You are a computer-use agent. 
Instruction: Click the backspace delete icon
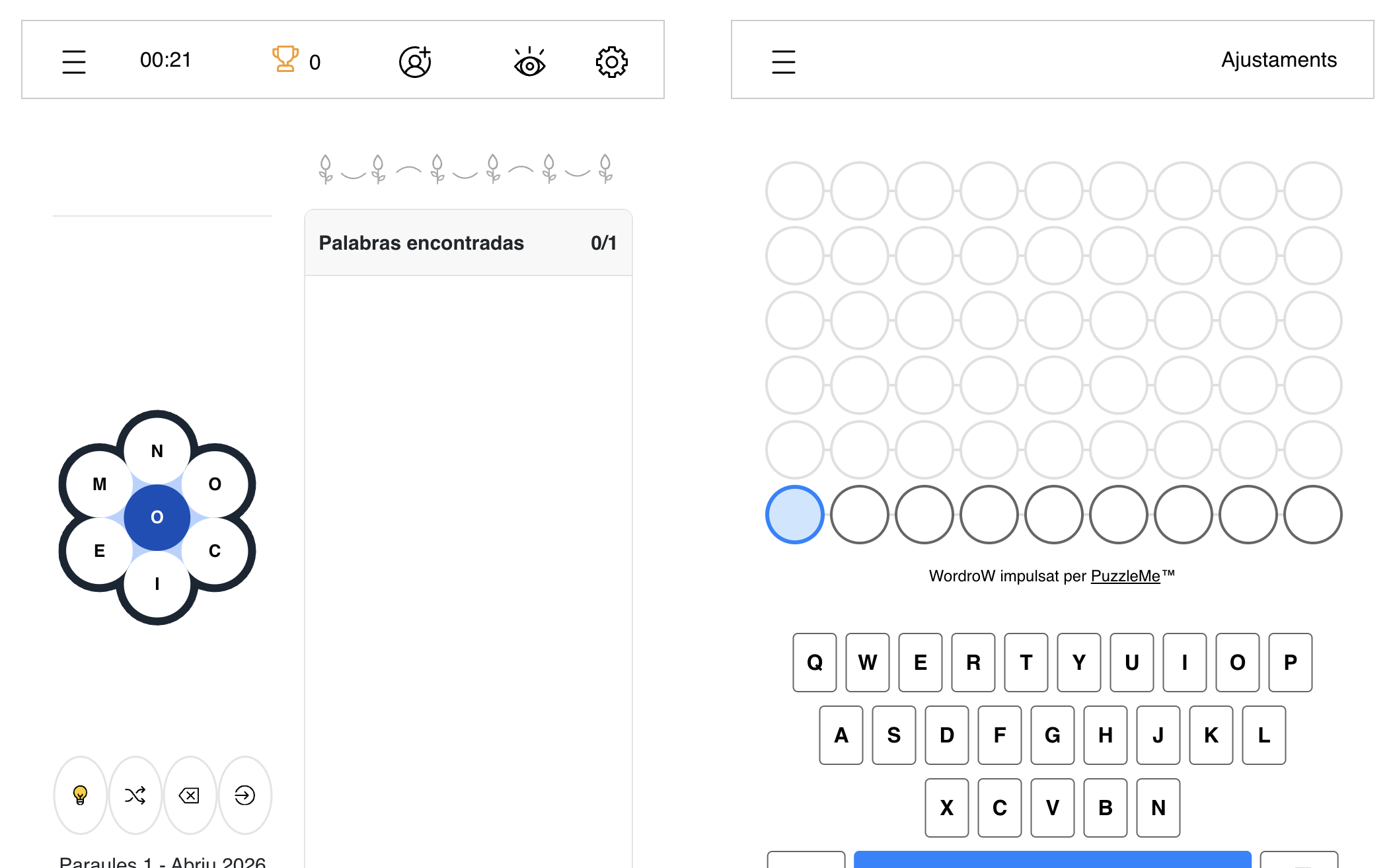[190, 795]
